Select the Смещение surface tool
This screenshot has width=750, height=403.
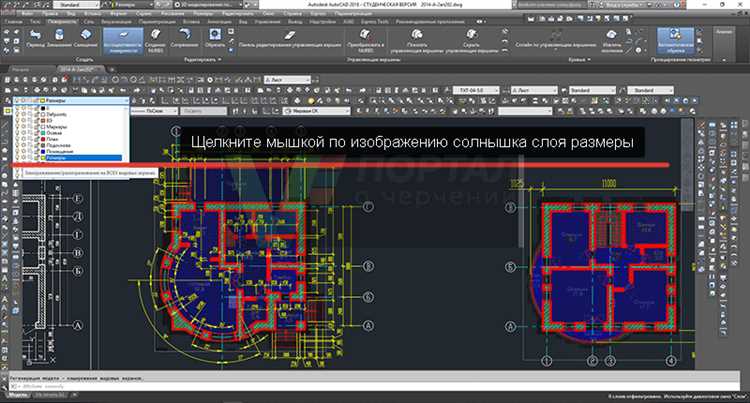pos(86,38)
